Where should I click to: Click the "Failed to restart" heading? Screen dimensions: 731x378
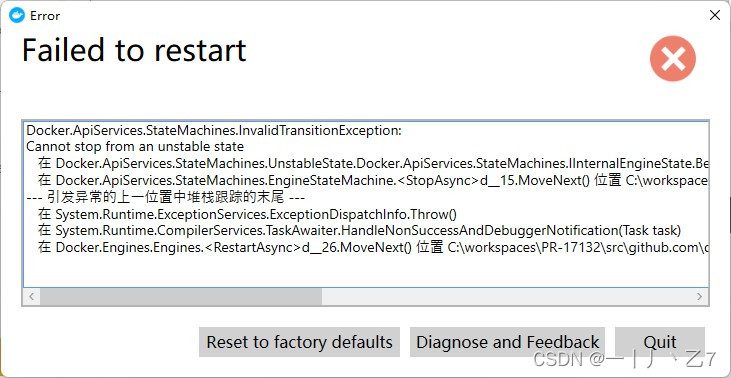click(x=134, y=50)
